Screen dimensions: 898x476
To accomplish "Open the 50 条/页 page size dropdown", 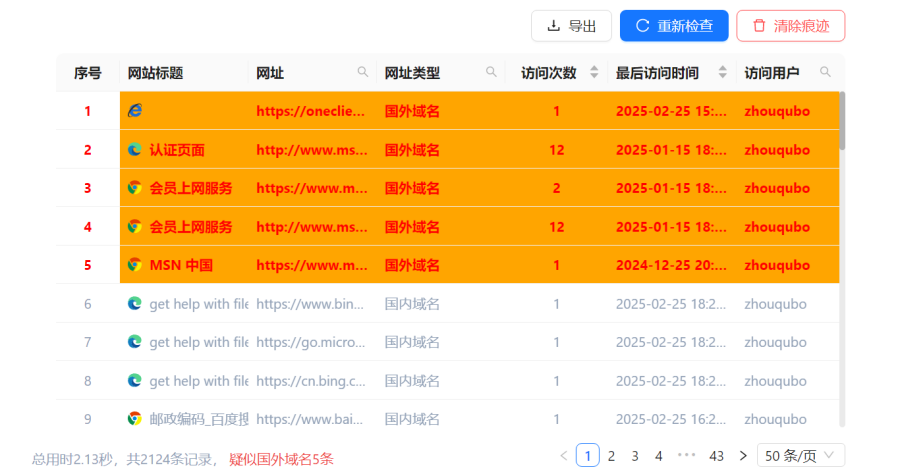I will tap(800, 455).
